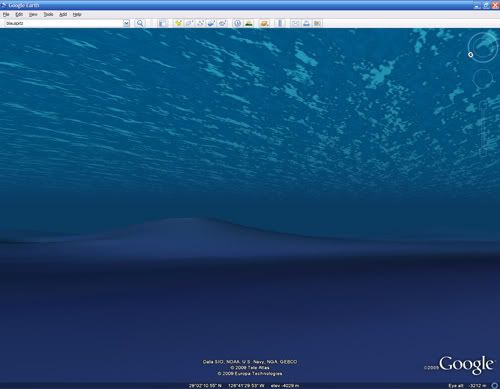Click the '© 2009 Europa Technologies' attribution
This screenshot has width=500, height=389.
coord(250,374)
